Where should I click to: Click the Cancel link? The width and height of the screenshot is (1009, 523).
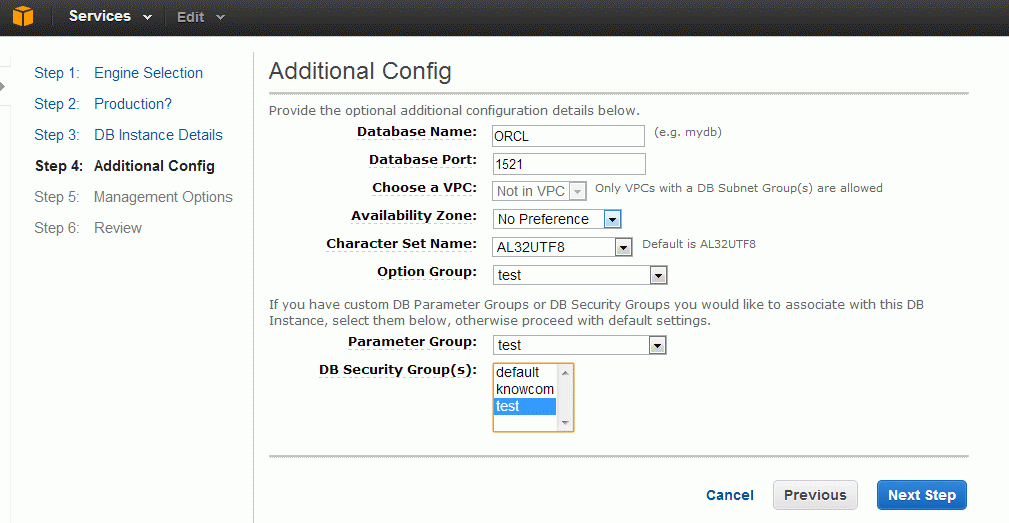730,495
